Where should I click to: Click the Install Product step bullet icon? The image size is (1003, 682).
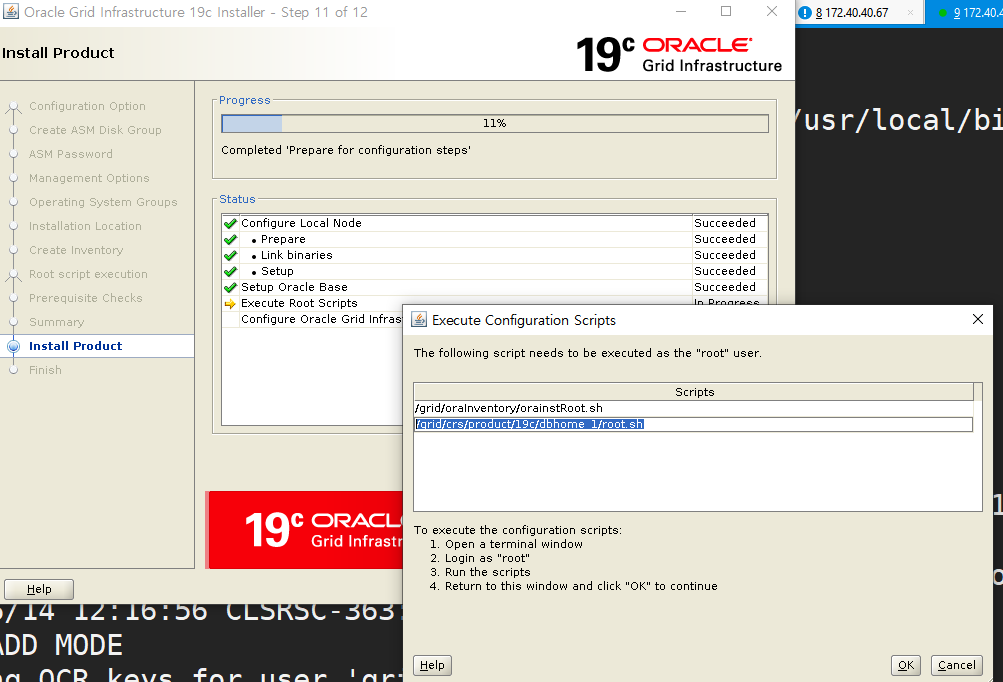point(13,346)
